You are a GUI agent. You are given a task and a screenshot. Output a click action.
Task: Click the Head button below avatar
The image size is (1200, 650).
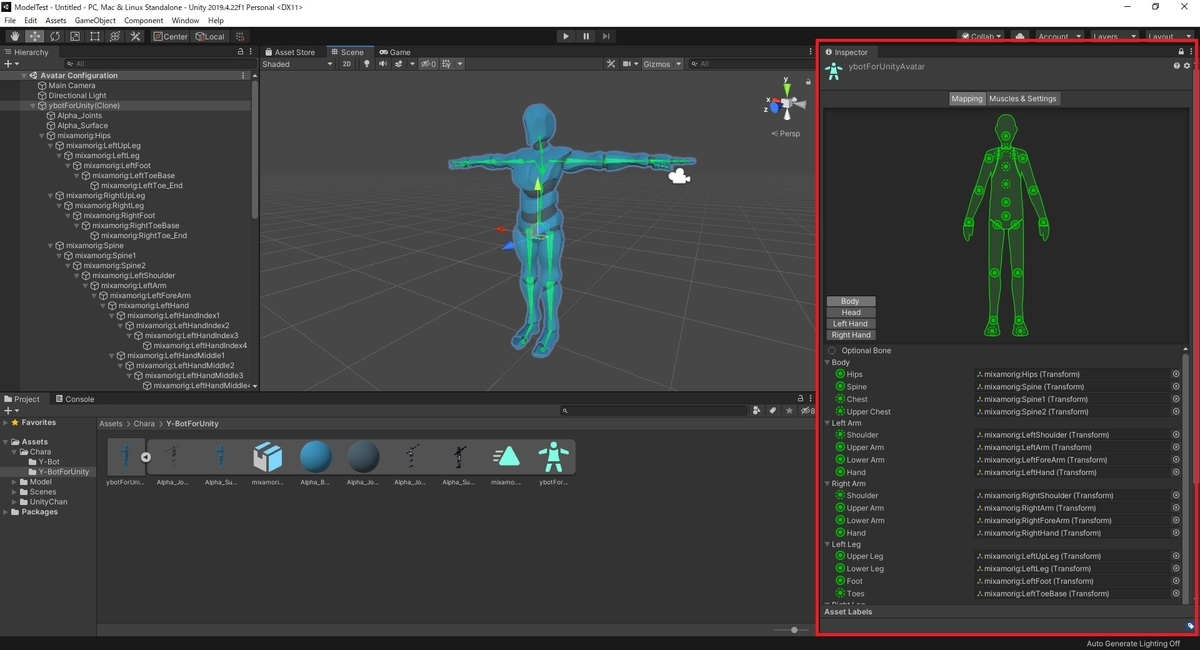point(850,312)
